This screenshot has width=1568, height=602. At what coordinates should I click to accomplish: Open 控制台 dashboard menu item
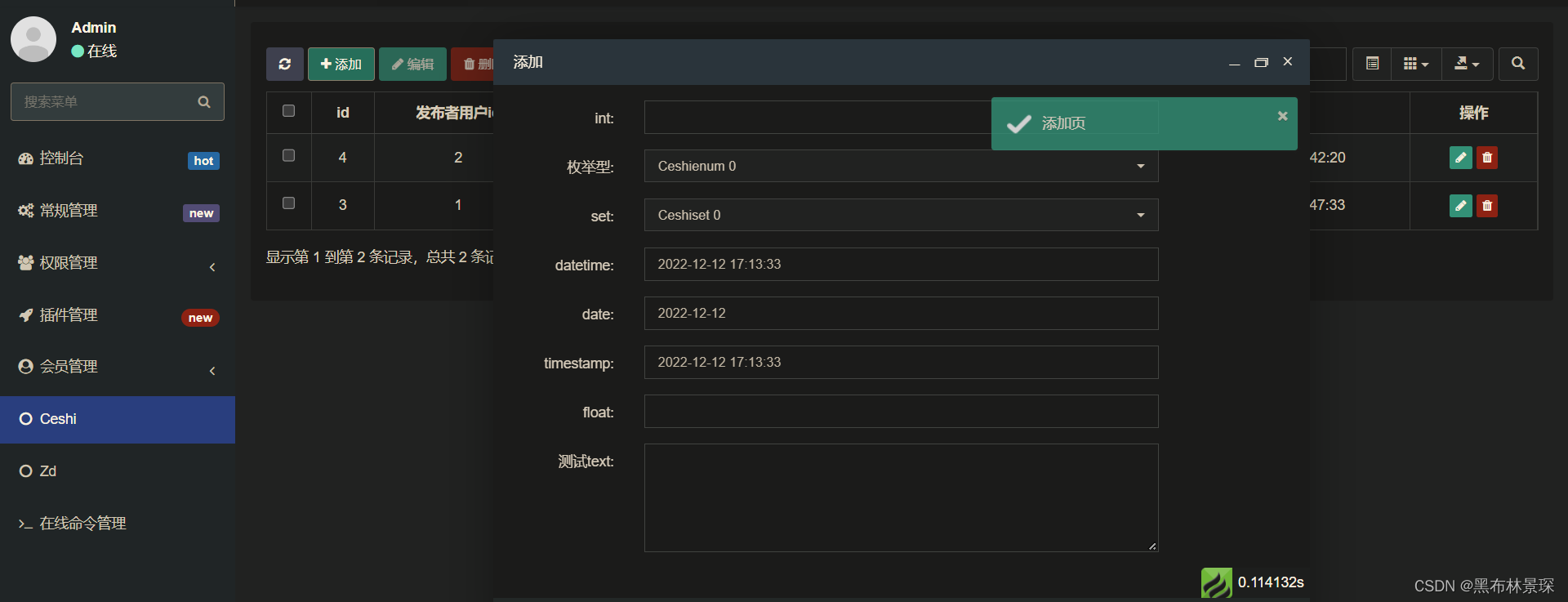tap(118, 158)
